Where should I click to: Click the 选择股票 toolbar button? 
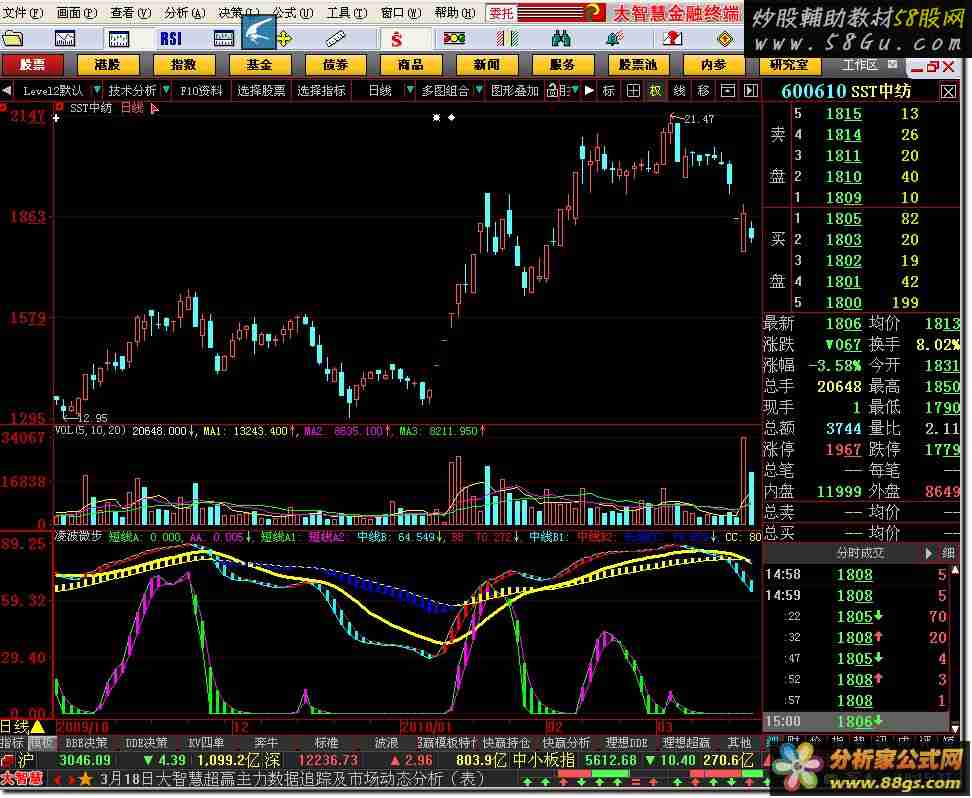261,91
